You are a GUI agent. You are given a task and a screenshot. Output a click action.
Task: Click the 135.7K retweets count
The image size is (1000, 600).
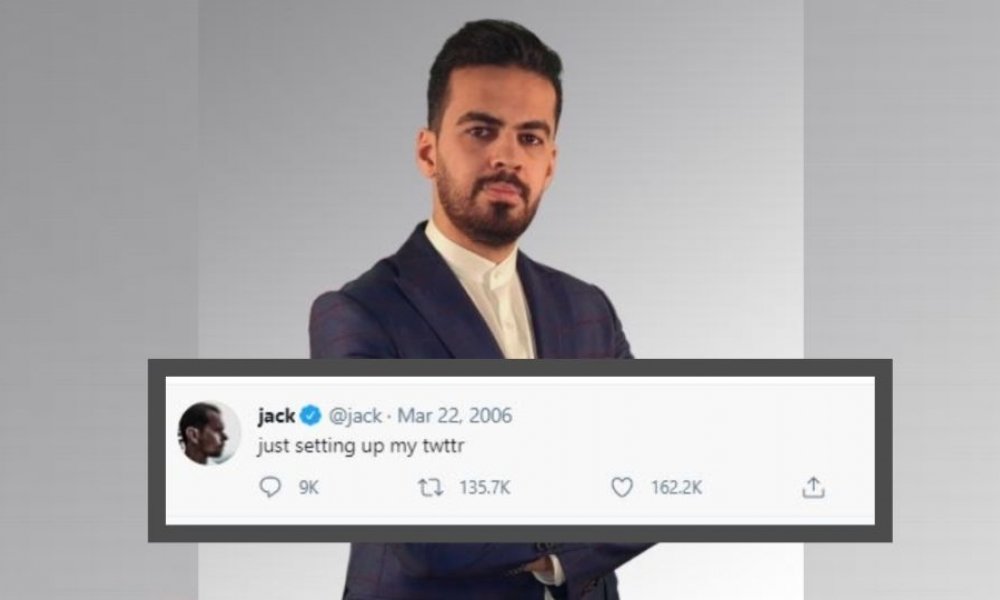pos(485,488)
